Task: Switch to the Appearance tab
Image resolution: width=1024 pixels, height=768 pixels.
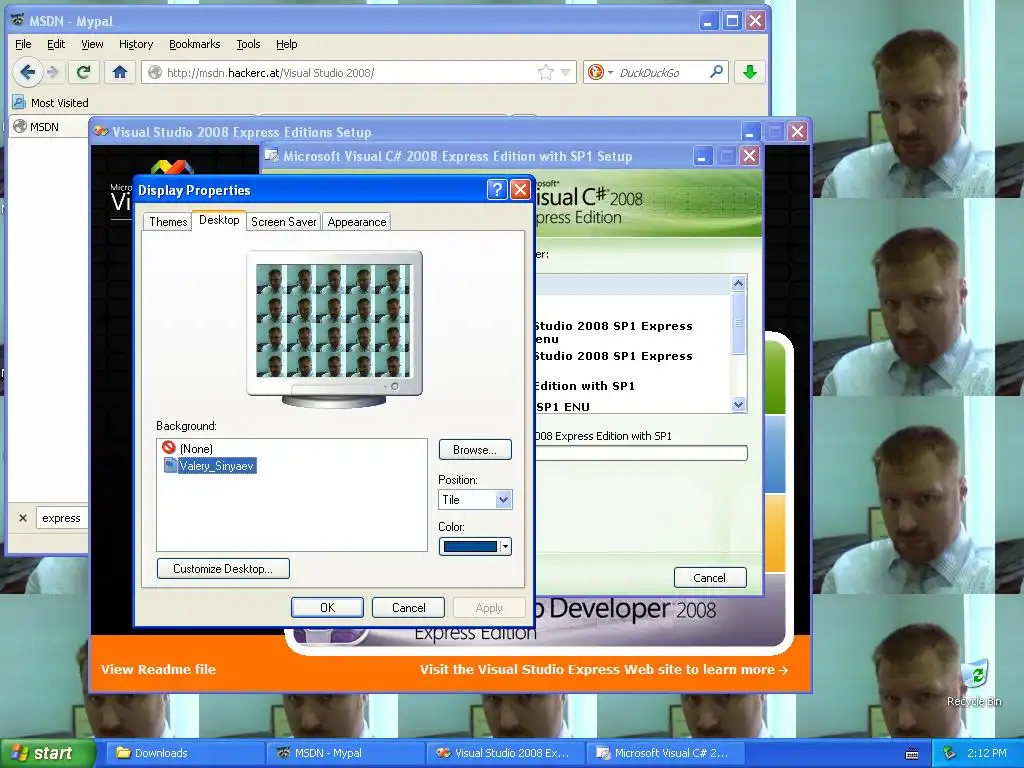Action: click(x=357, y=222)
